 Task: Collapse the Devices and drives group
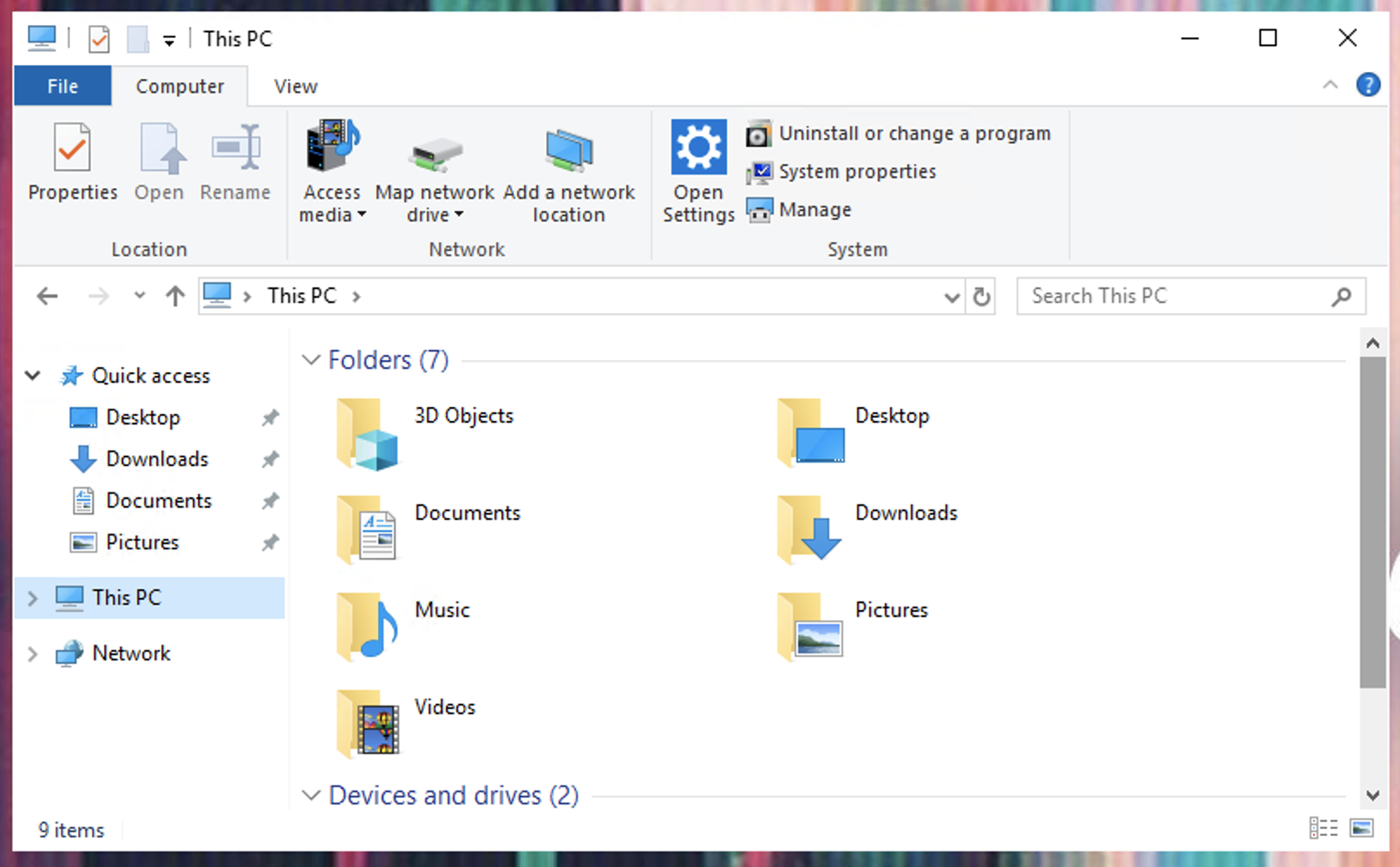point(311,795)
